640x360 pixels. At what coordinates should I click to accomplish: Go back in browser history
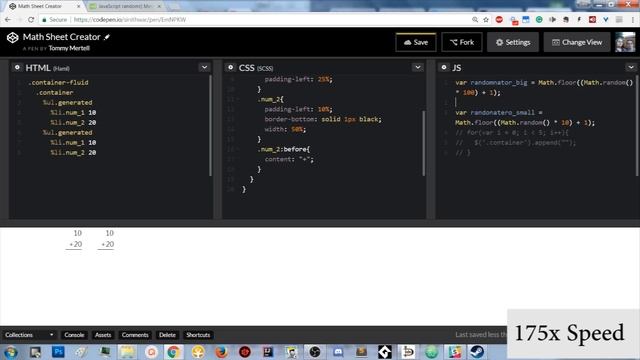(x=8, y=19)
